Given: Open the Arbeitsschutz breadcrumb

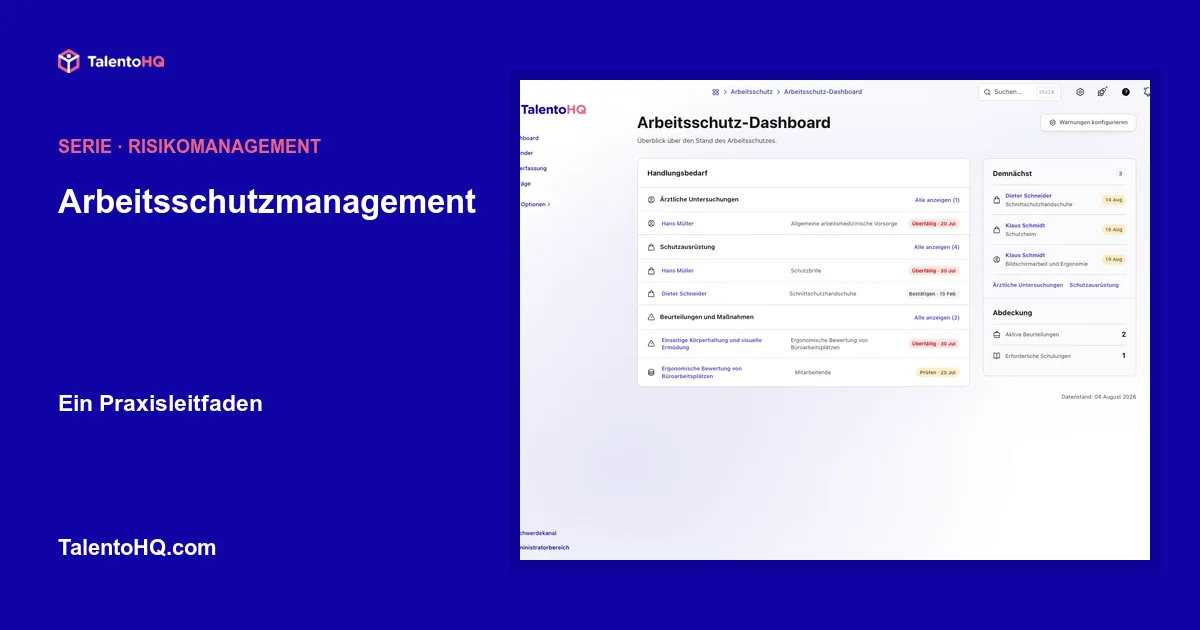Looking at the screenshot, I should [751, 92].
